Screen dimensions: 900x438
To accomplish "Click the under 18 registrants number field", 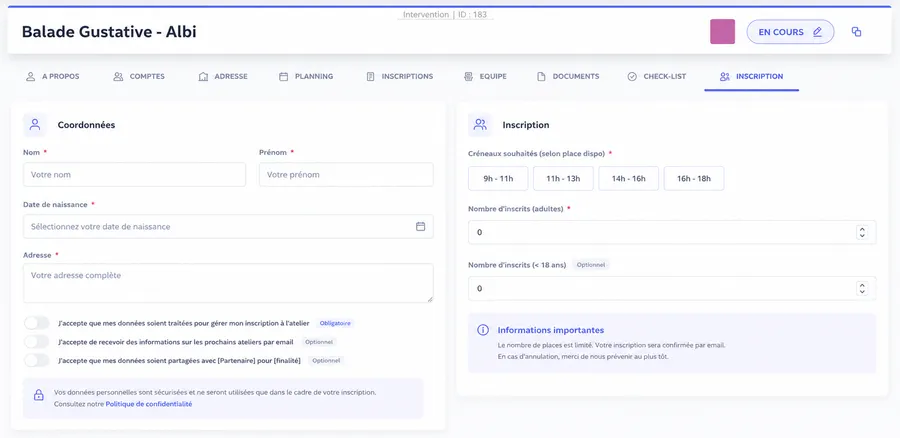I will coord(672,288).
